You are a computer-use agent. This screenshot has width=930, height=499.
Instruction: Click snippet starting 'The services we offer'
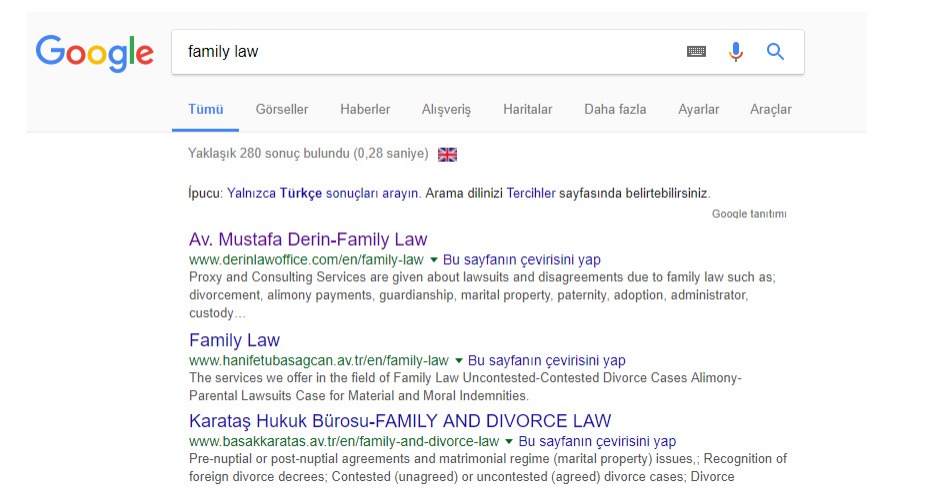(x=465, y=387)
